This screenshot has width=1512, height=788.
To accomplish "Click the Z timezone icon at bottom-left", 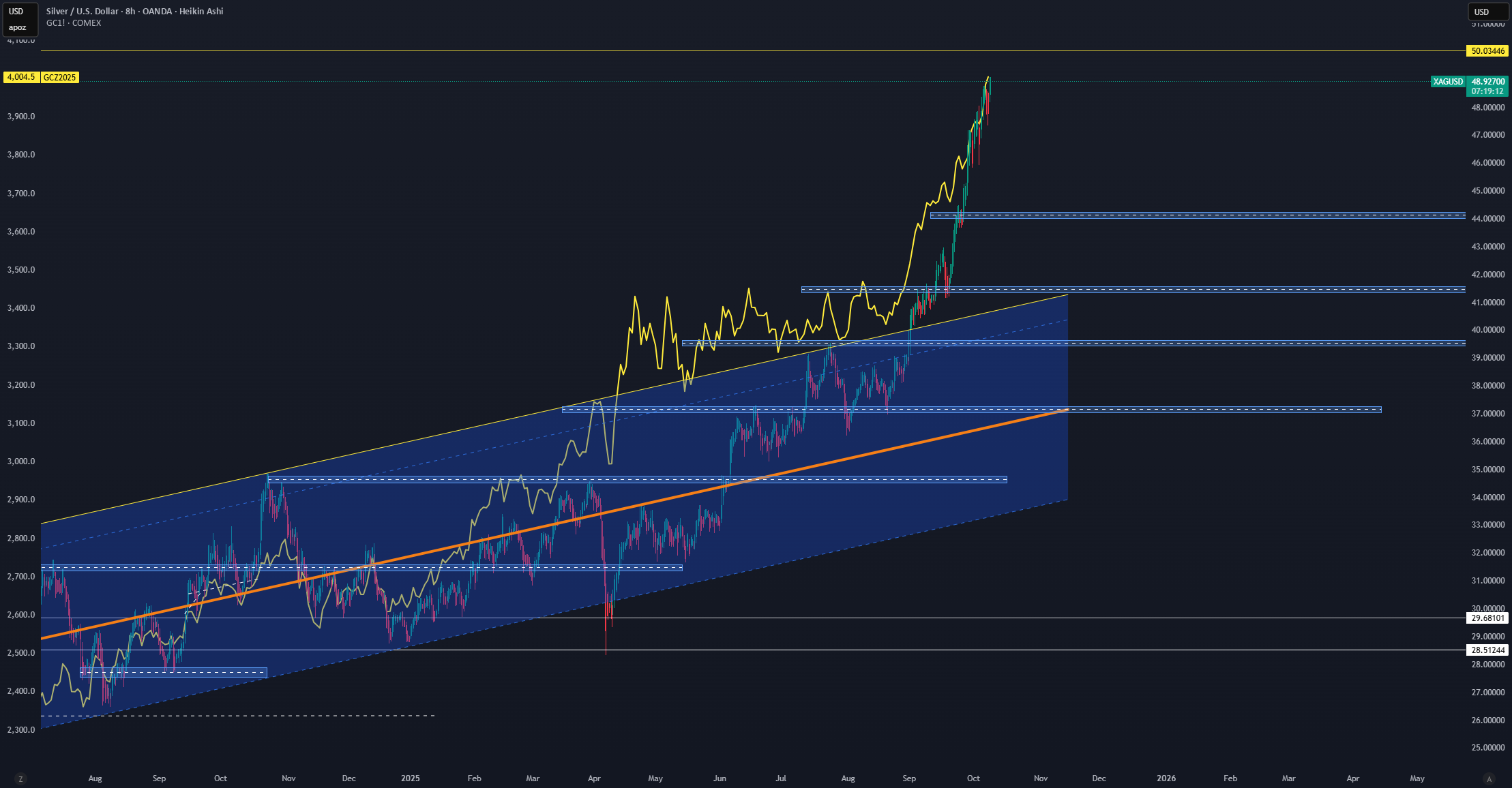I will [x=20, y=778].
